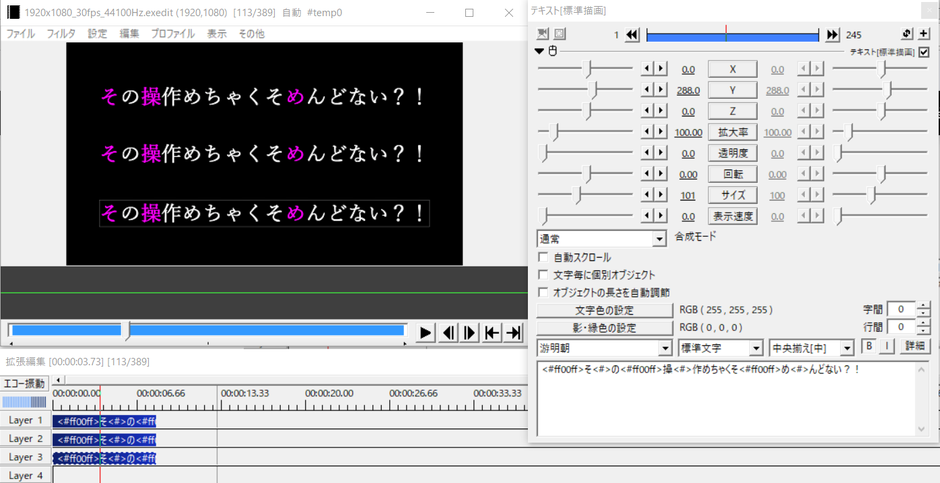
Task: Toggle visibility of Layer 1
Action: (x=26, y=420)
